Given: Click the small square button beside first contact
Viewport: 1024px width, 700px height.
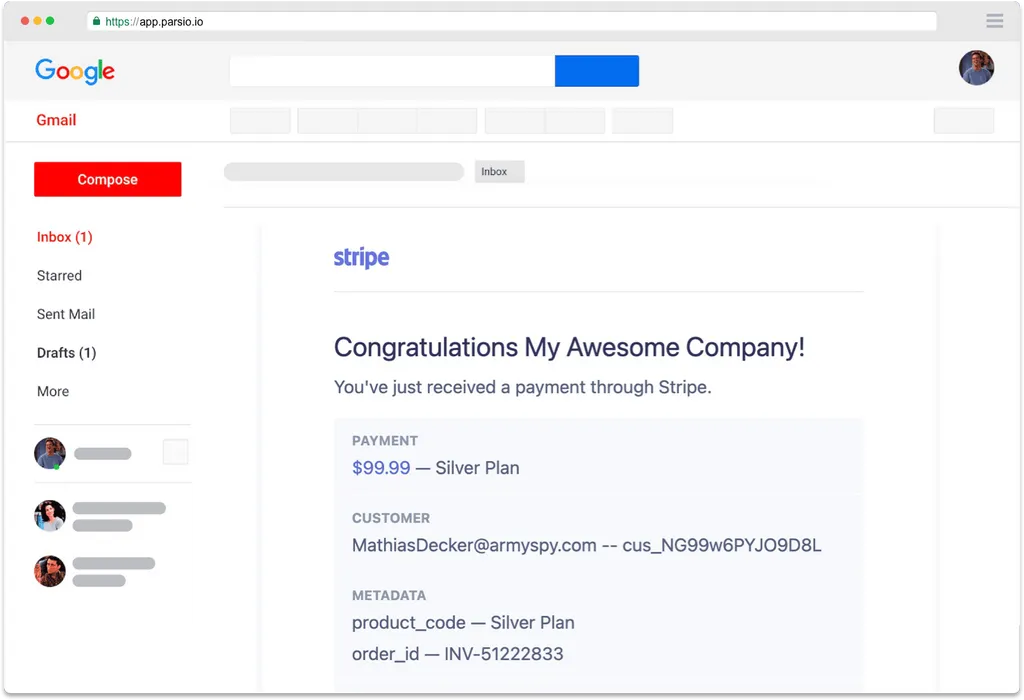Looking at the screenshot, I should 176,452.
